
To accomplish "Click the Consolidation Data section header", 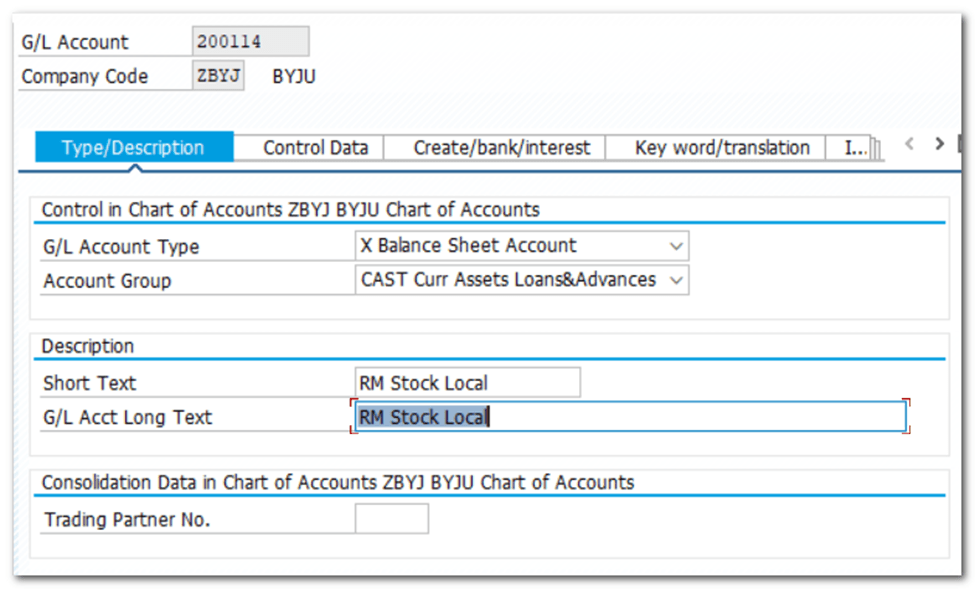I will point(338,483).
